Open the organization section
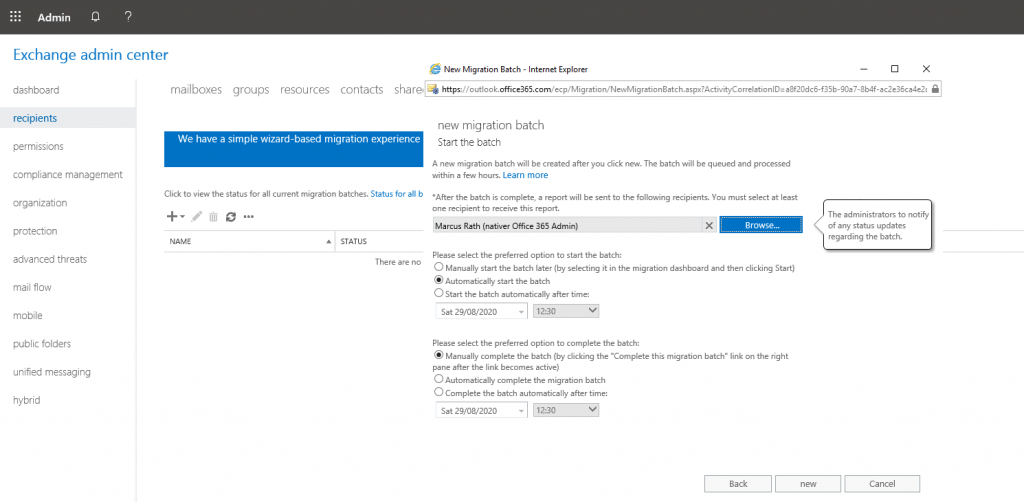Viewport: 1024px width, 502px height. click(x=40, y=202)
